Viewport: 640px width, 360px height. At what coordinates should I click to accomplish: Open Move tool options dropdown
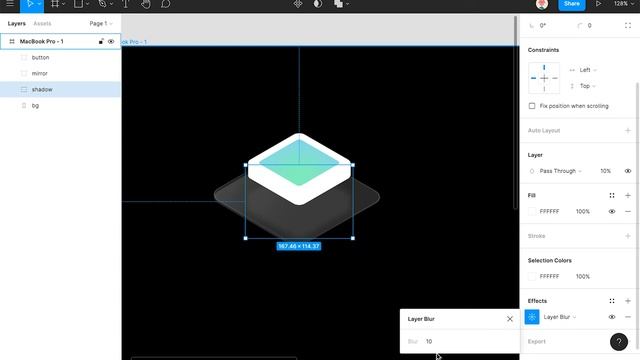tap(39, 4)
